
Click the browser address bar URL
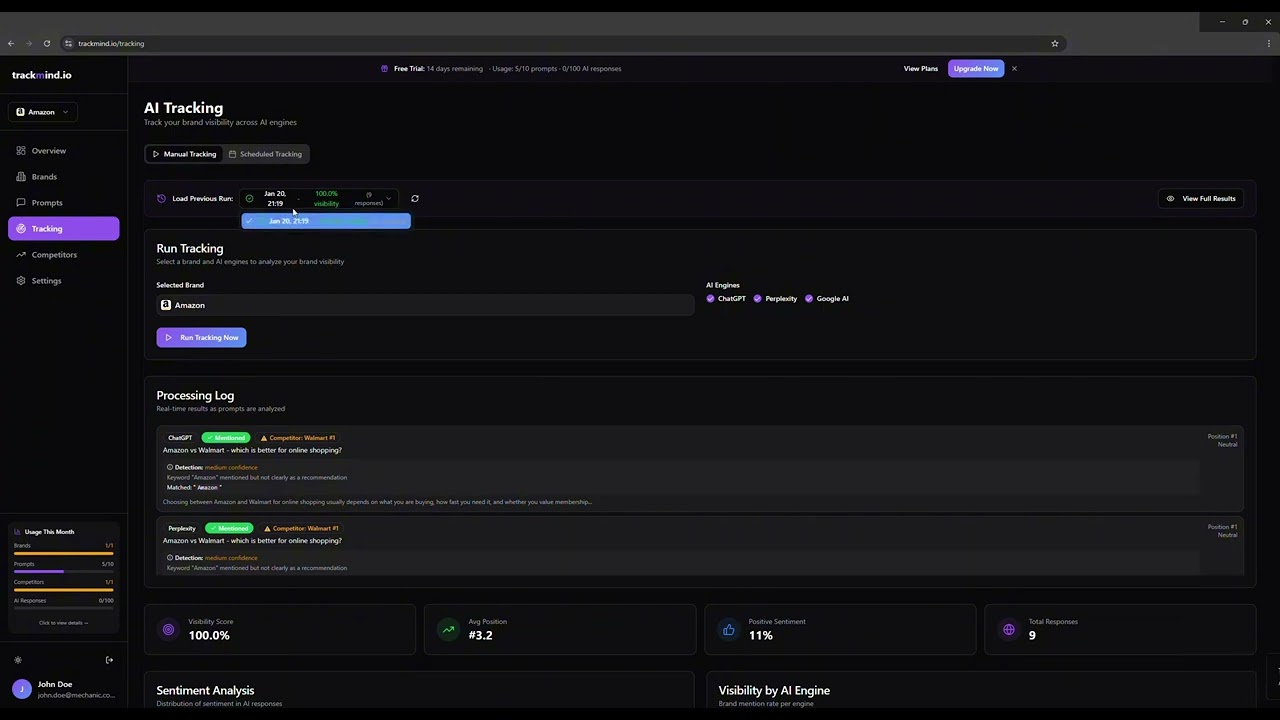point(111,43)
